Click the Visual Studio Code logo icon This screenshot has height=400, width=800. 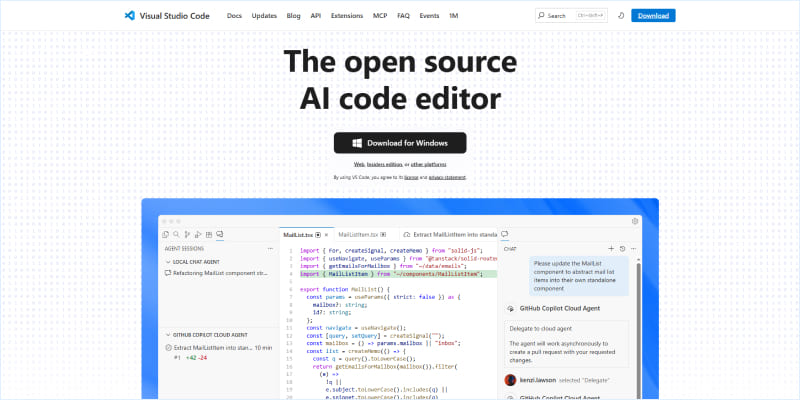[x=130, y=15]
